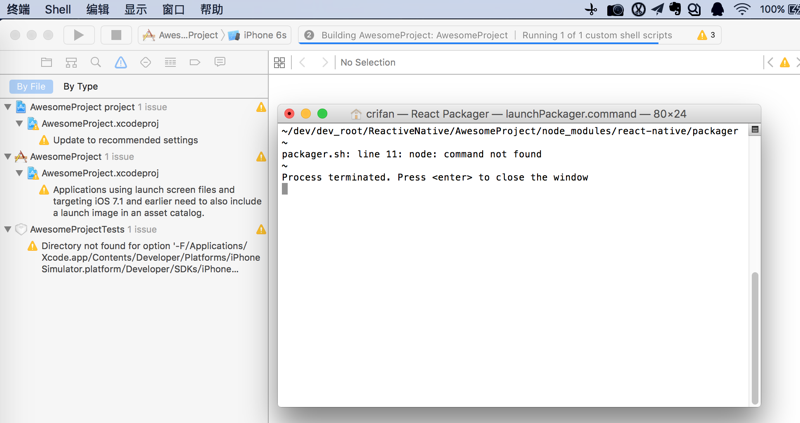The image size is (800, 423).
Task: Click warning badge on AwesomeProjectTests row
Action: 261,229
